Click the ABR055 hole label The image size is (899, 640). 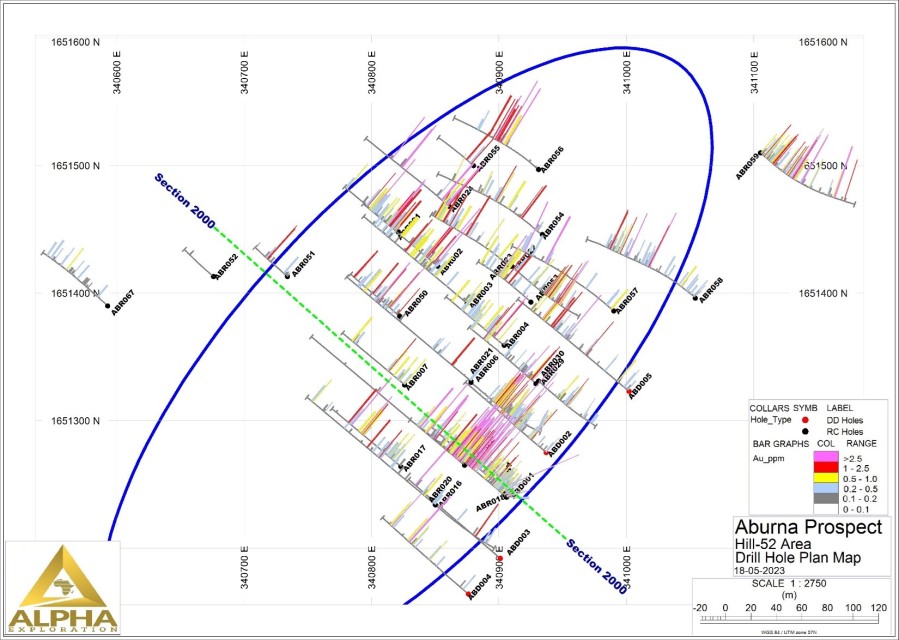coord(488,157)
